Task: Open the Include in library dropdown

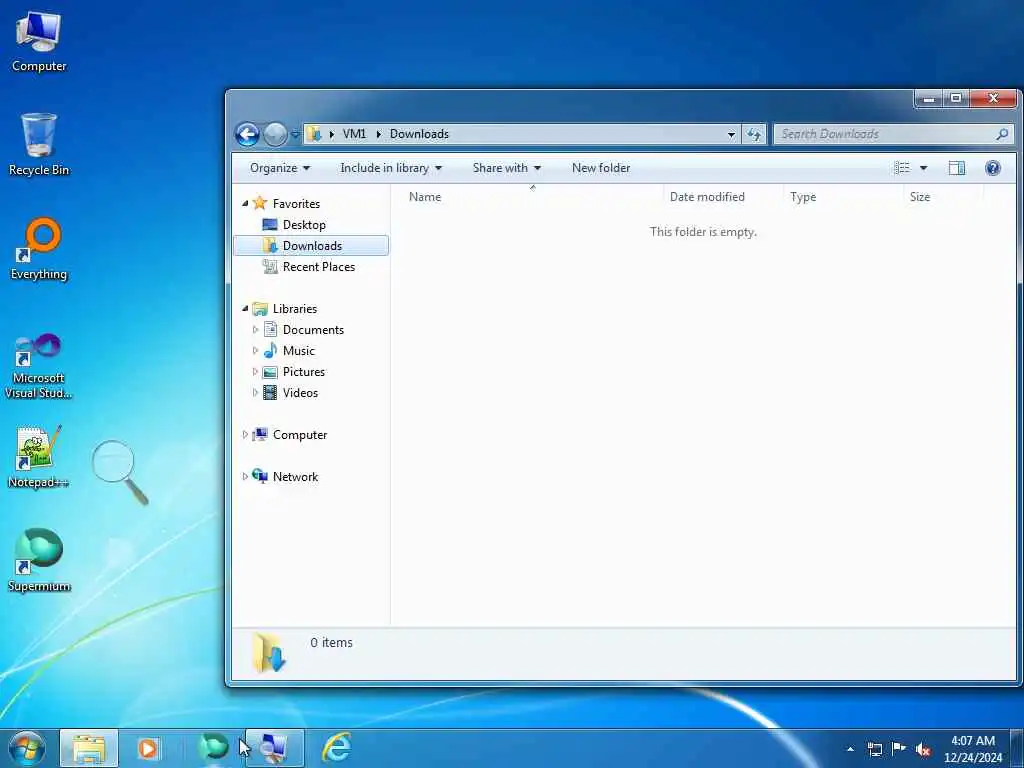Action: (391, 168)
